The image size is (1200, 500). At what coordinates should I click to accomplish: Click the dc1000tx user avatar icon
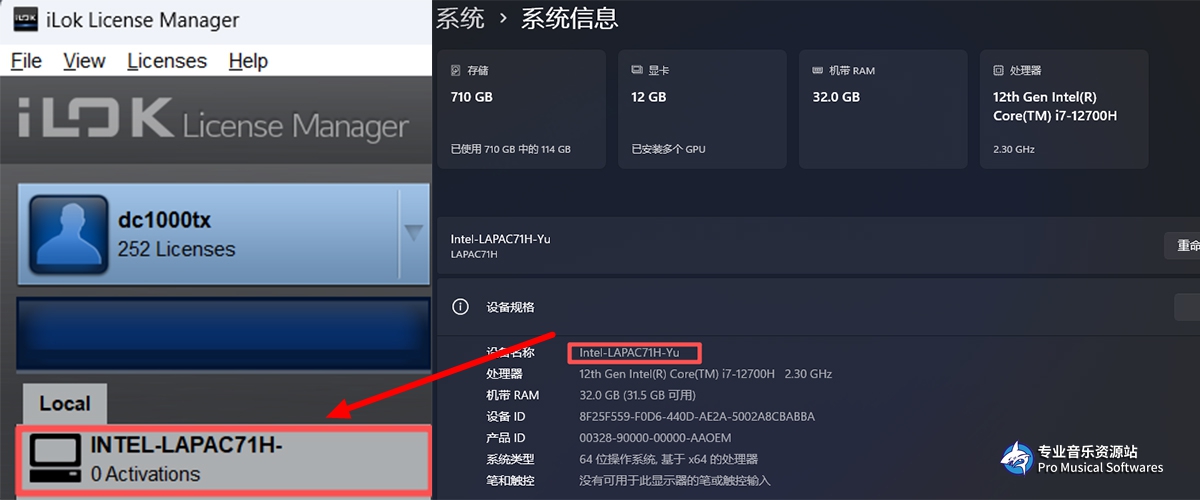pos(68,234)
